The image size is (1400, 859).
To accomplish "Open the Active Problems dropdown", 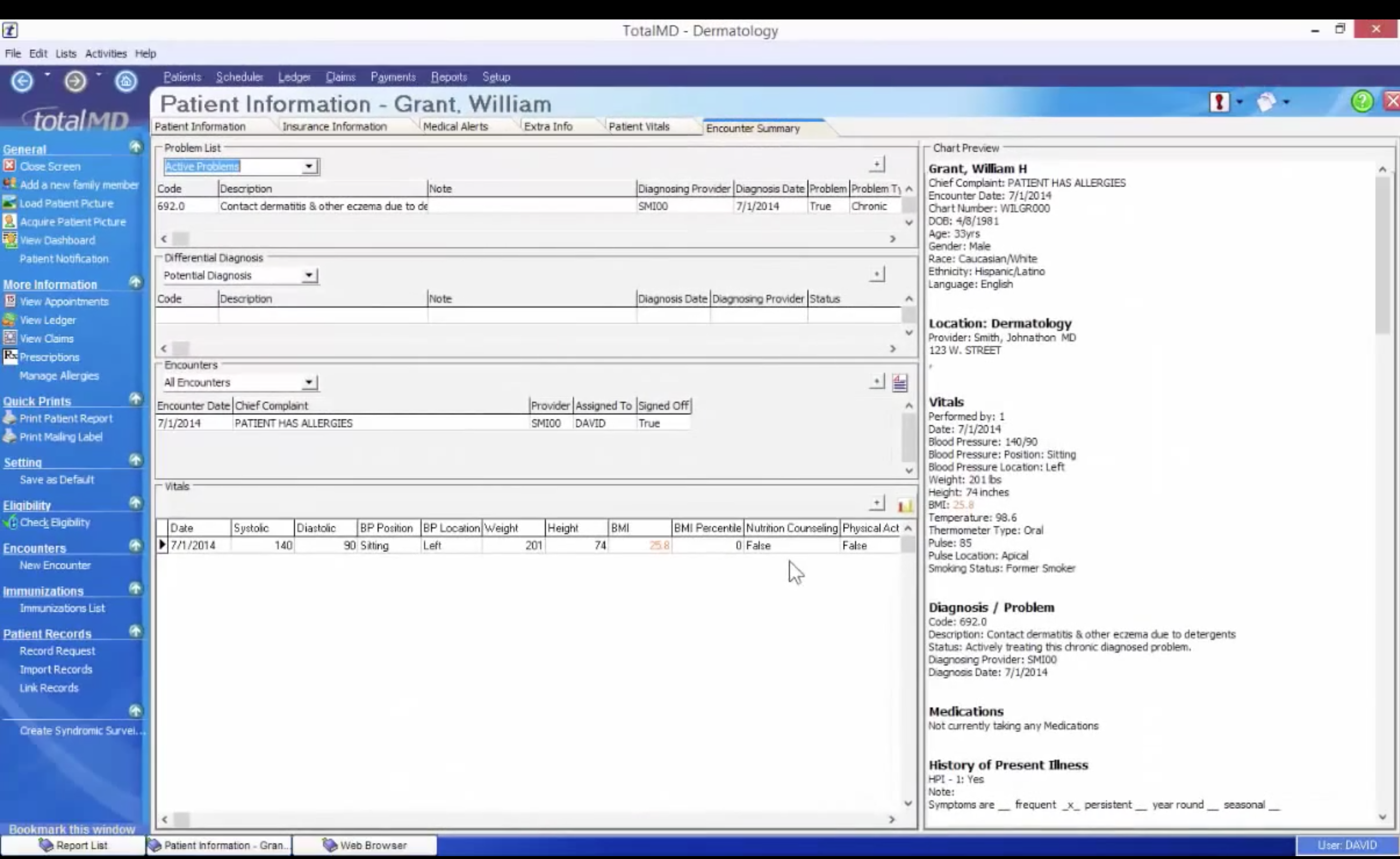I will 308,166.
